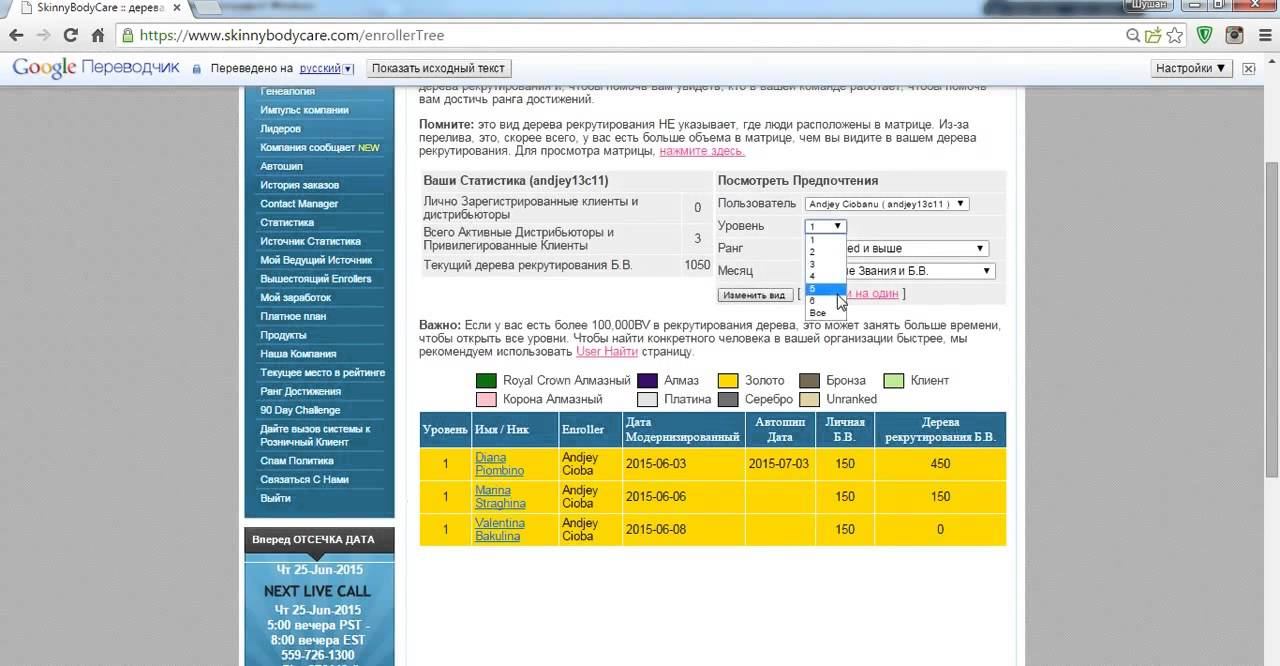Open Contact Manager in the sidebar
This screenshot has width=1280, height=666.
(299, 204)
